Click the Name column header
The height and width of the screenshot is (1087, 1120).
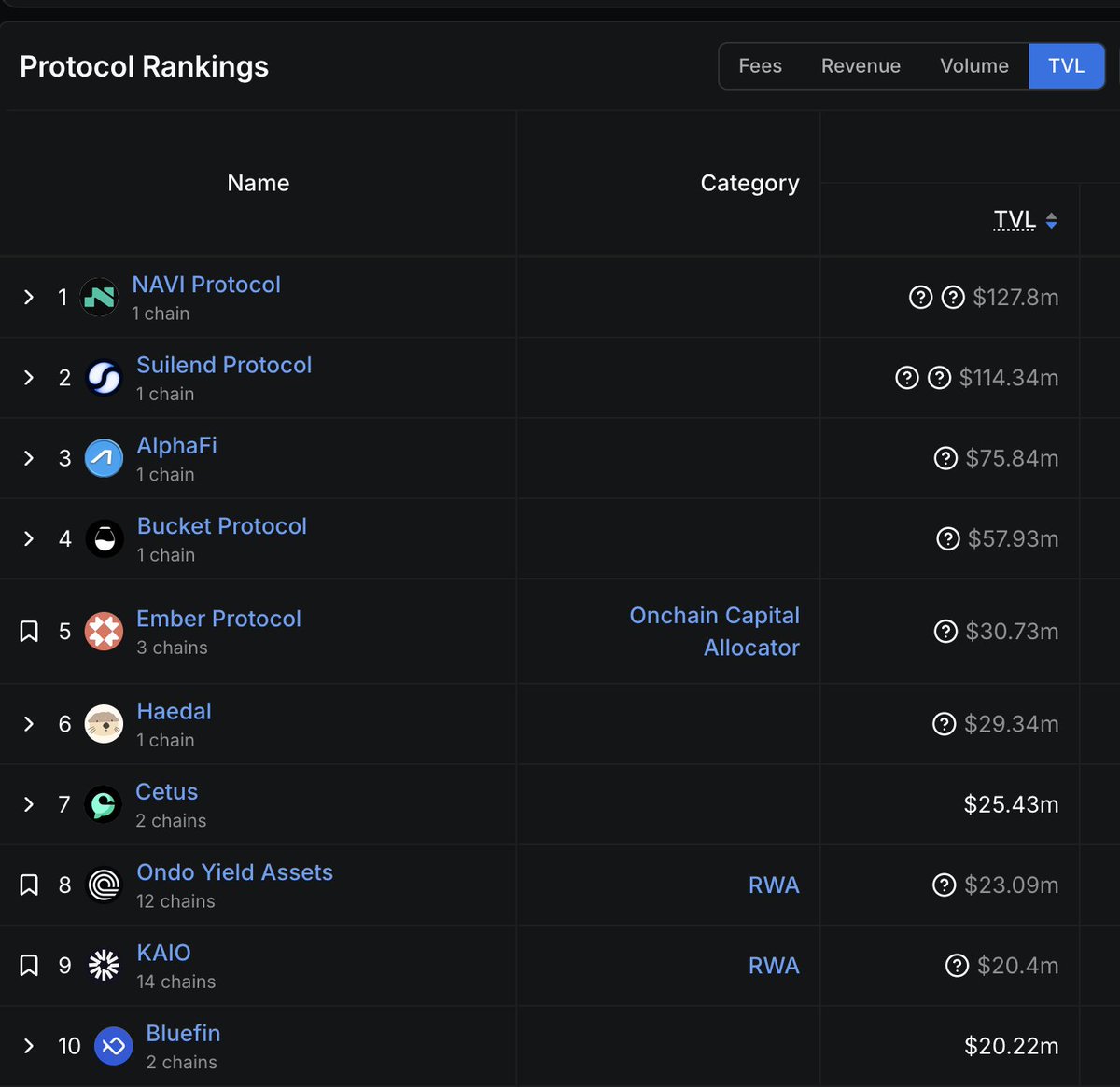tap(259, 183)
